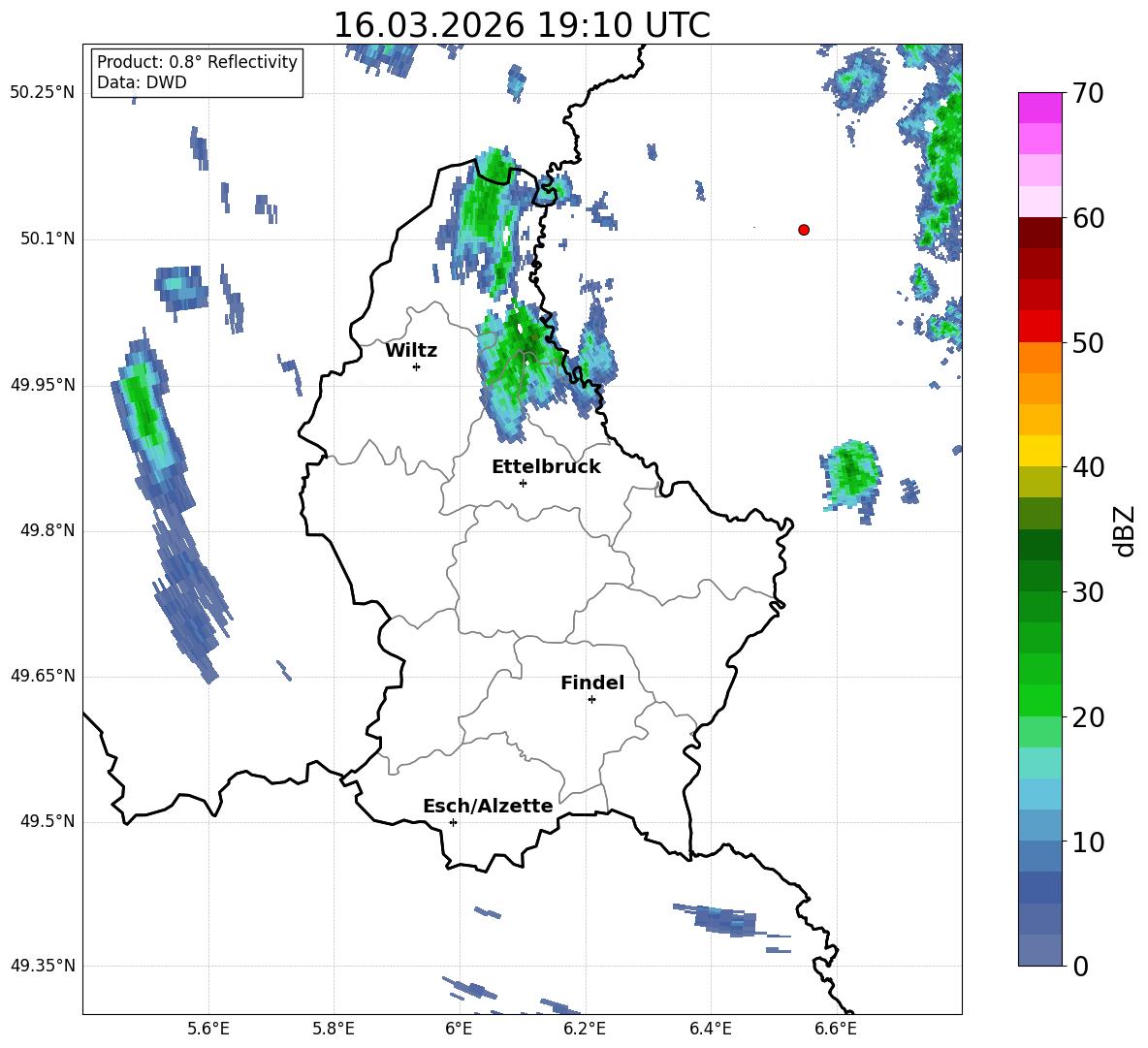Click the 50.1°N latitude label
The height and width of the screenshot is (1048, 1148).
48,238
